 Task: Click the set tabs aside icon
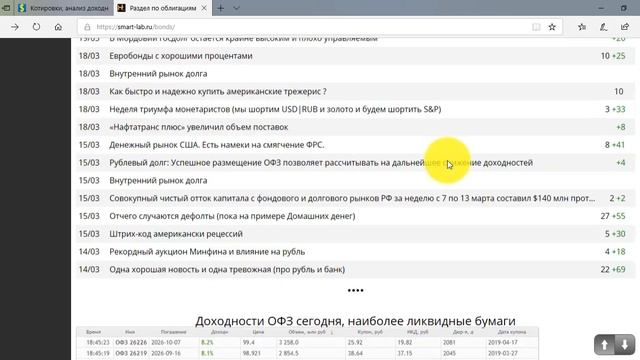[6, 8]
